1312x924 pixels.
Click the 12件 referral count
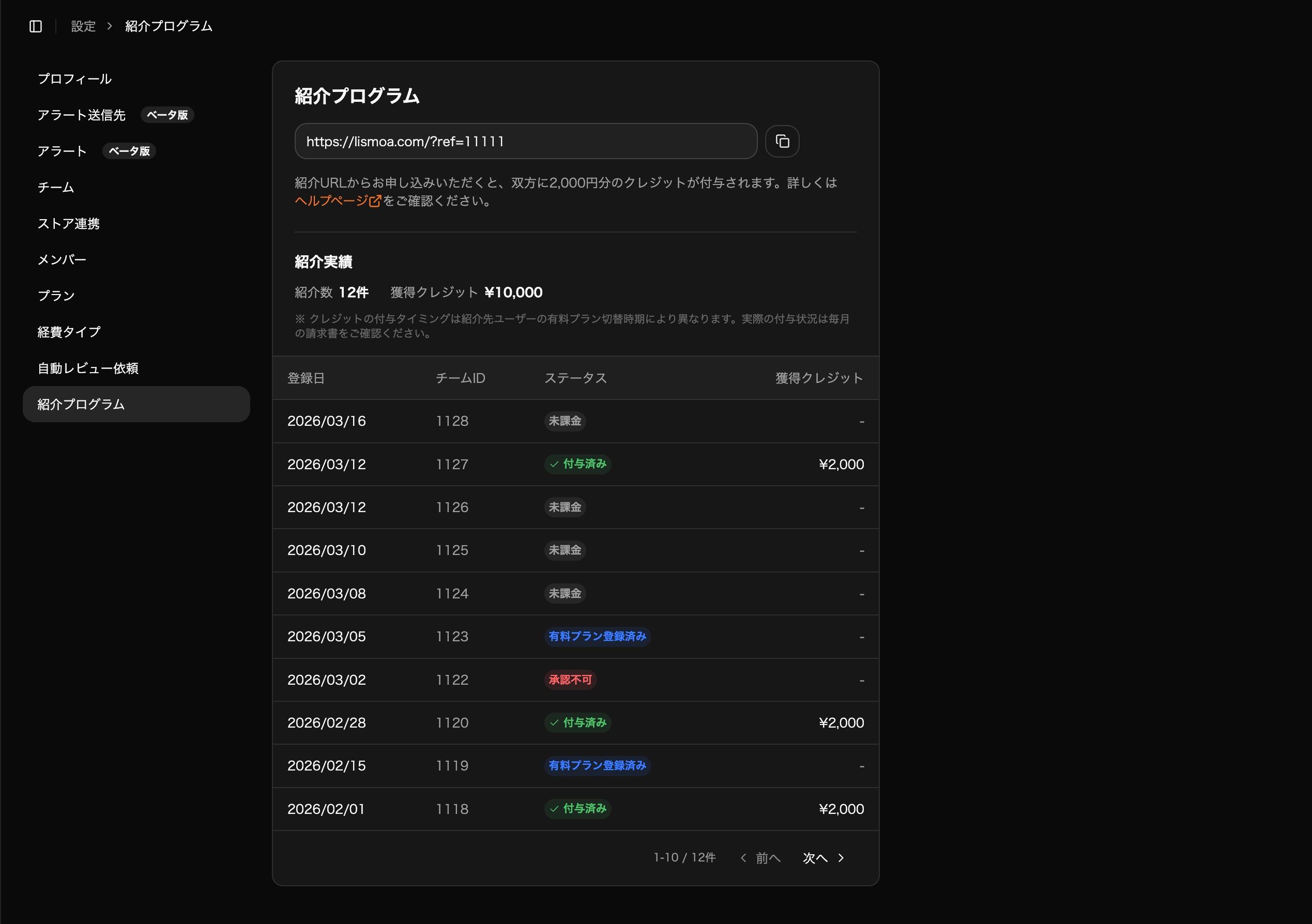pos(354,292)
